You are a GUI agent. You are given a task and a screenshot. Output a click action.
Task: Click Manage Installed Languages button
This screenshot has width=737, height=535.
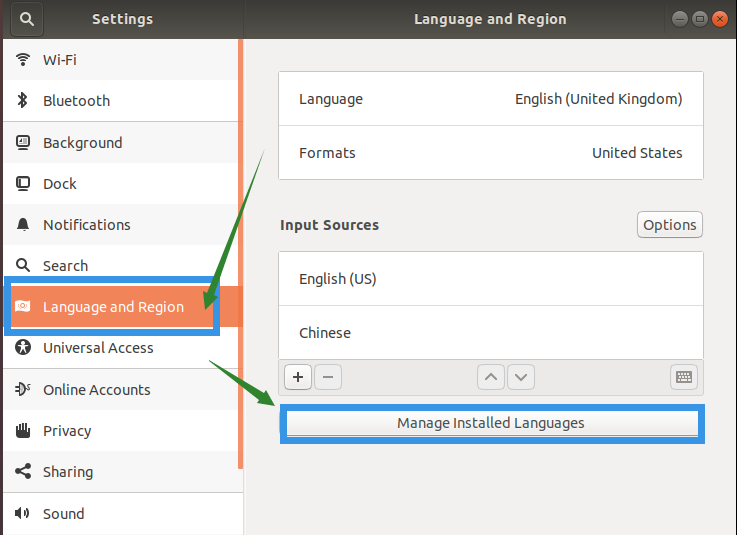coord(490,423)
